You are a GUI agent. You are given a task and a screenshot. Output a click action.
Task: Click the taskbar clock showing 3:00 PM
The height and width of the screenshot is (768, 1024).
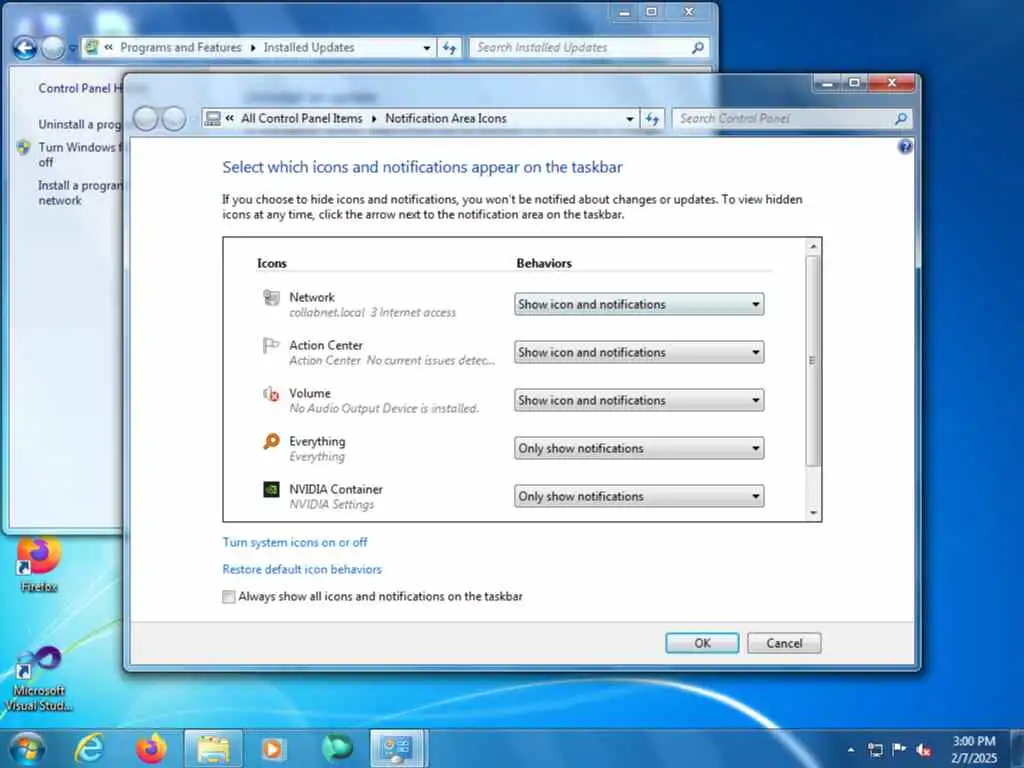(x=974, y=750)
